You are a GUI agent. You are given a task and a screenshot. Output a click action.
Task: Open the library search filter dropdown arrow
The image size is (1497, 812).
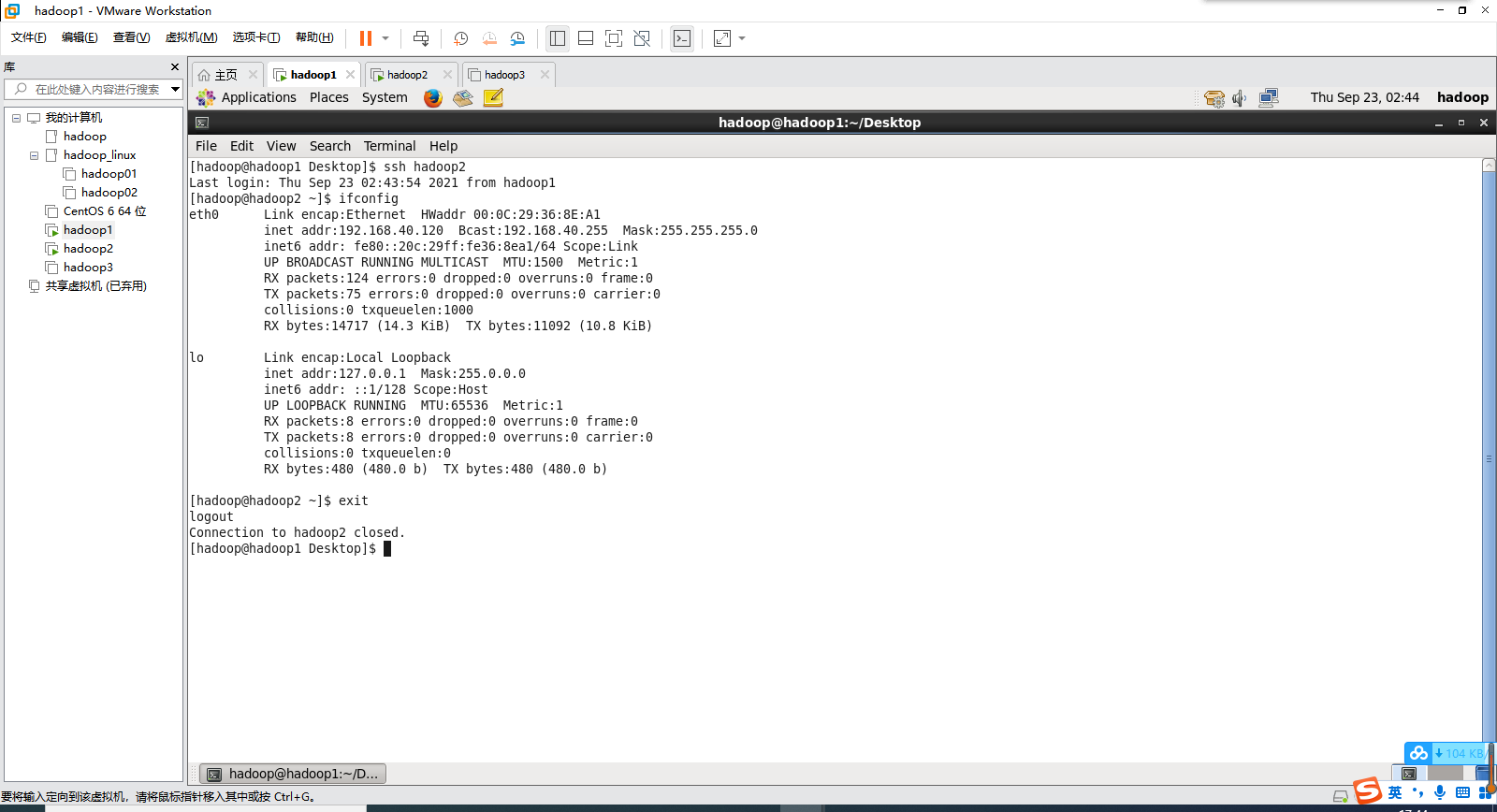(175, 89)
